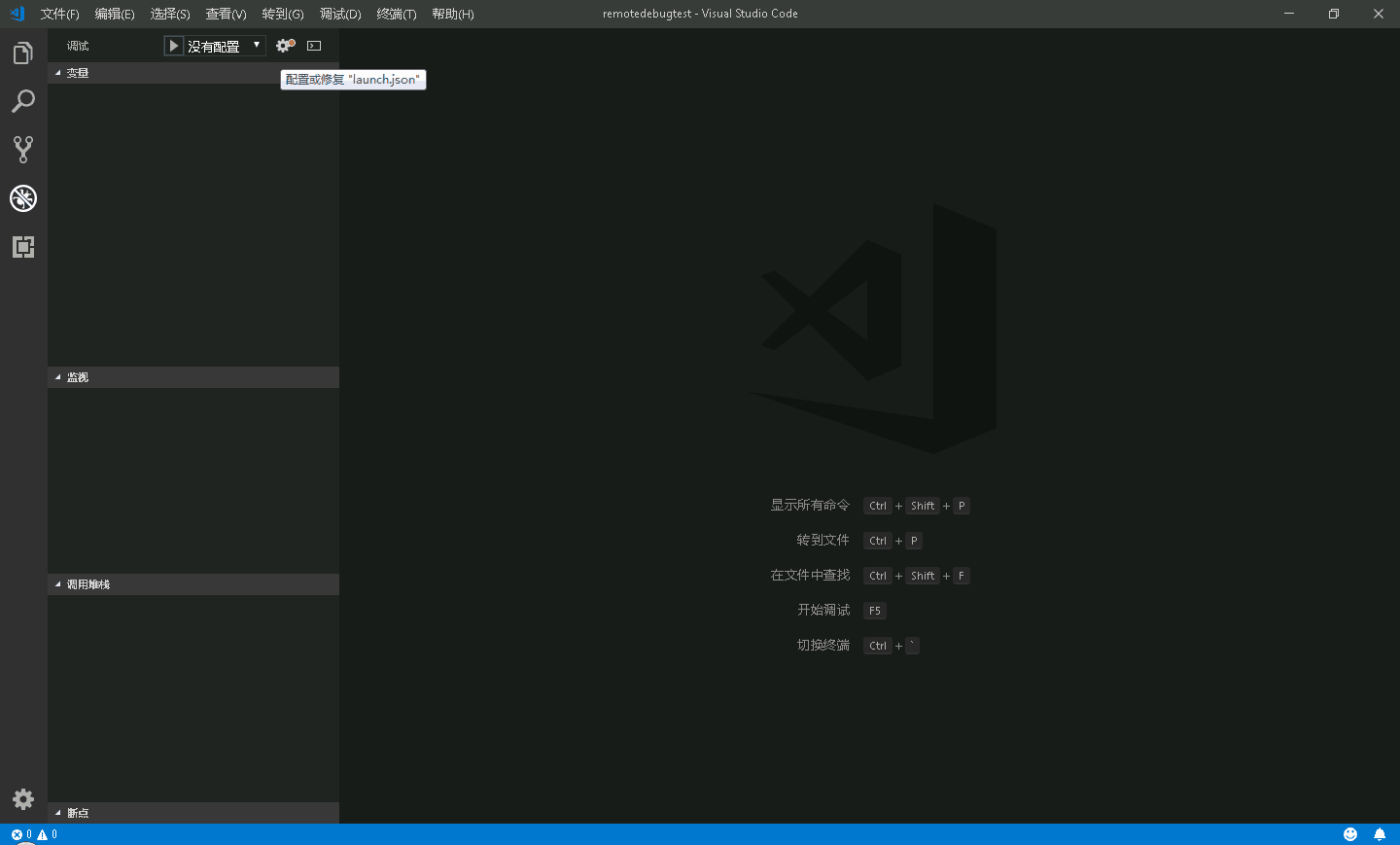Click the feedback smiley in status bar
This screenshot has height=845, width=1400.
pos(1350,834)
